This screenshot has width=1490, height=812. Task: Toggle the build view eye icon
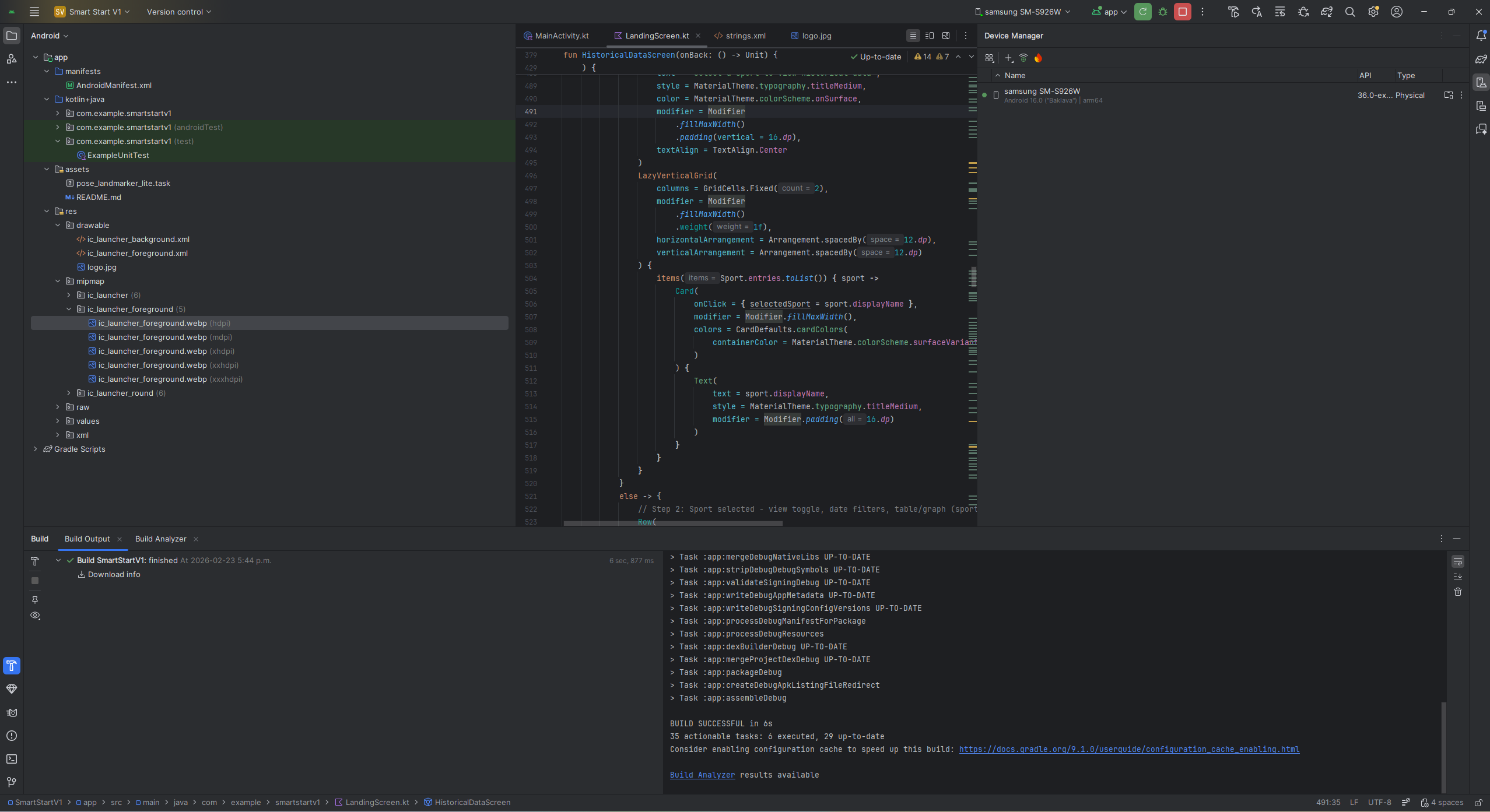click(35, 616)
